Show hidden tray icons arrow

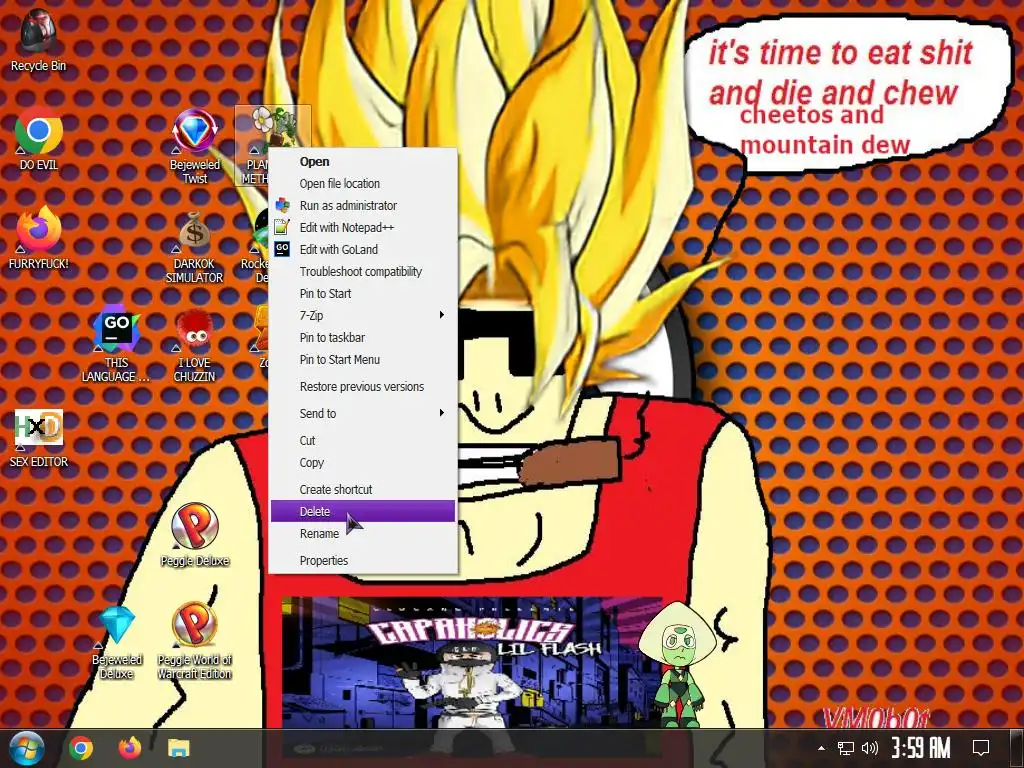coord(822,748)
